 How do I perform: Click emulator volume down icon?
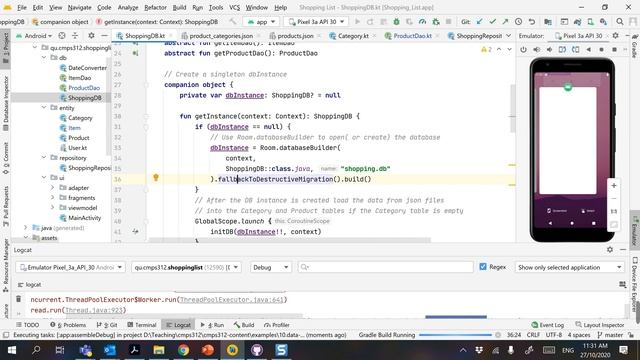click(549, 49)
